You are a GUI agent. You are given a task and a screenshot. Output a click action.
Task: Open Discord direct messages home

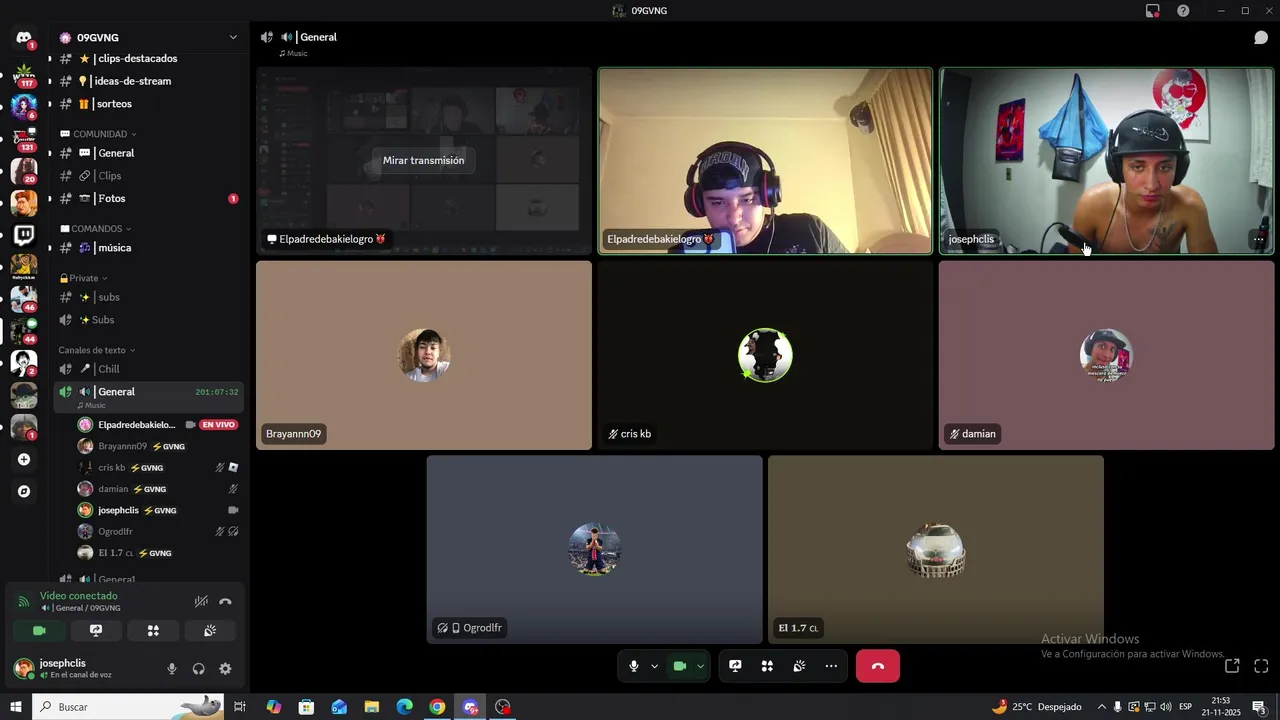point(24,38)
